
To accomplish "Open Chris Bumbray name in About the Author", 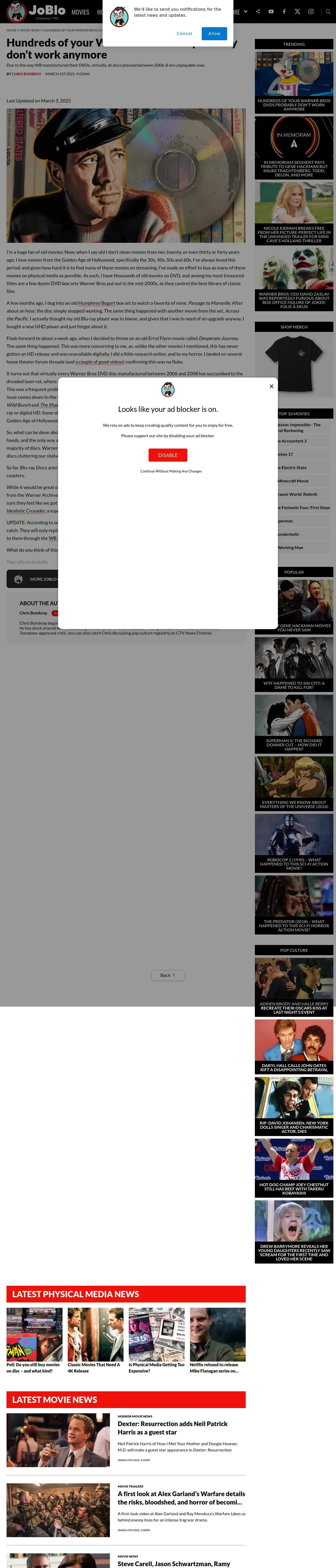I will (33, 613).
